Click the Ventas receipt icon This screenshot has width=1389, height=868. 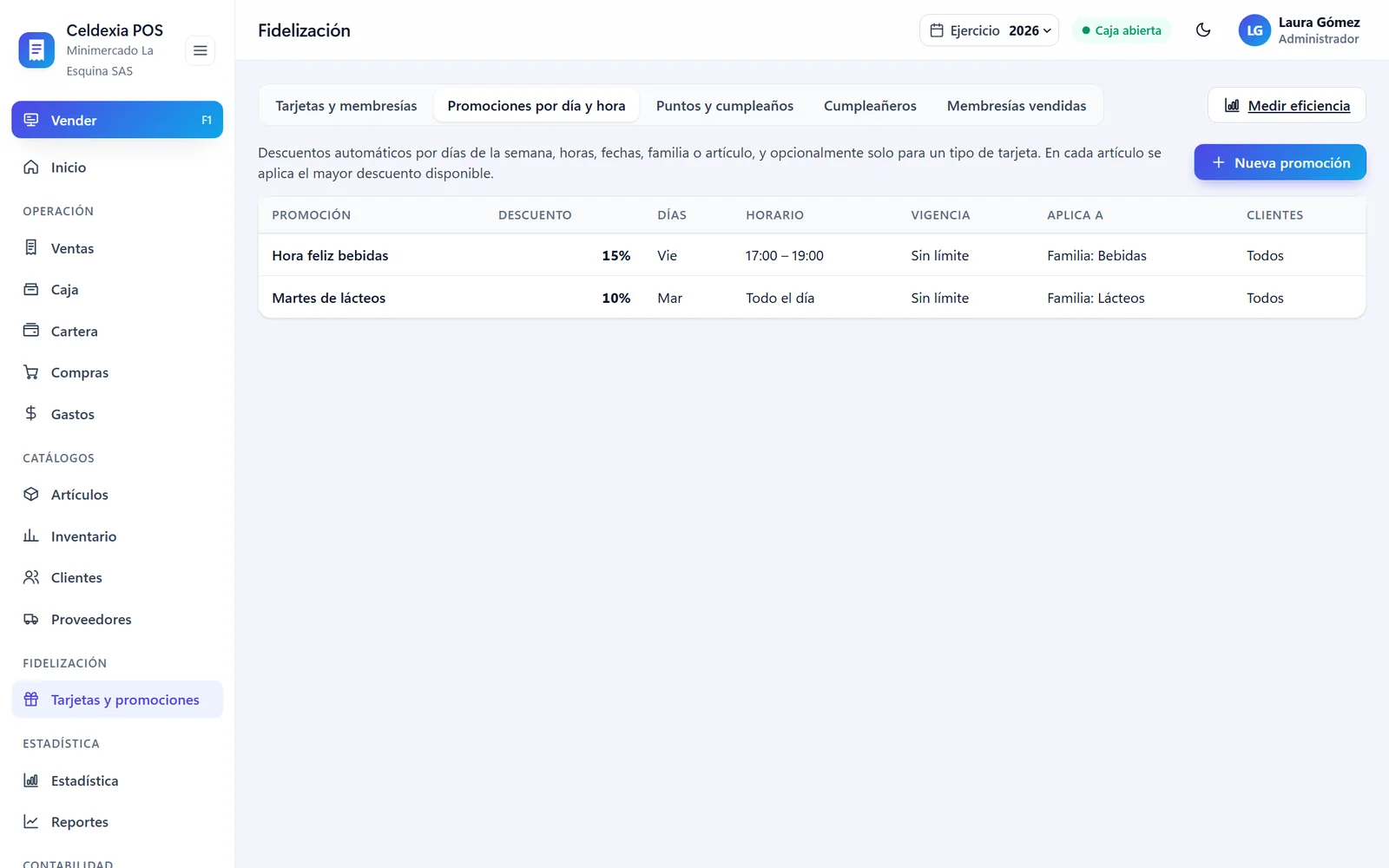point(31,247)
